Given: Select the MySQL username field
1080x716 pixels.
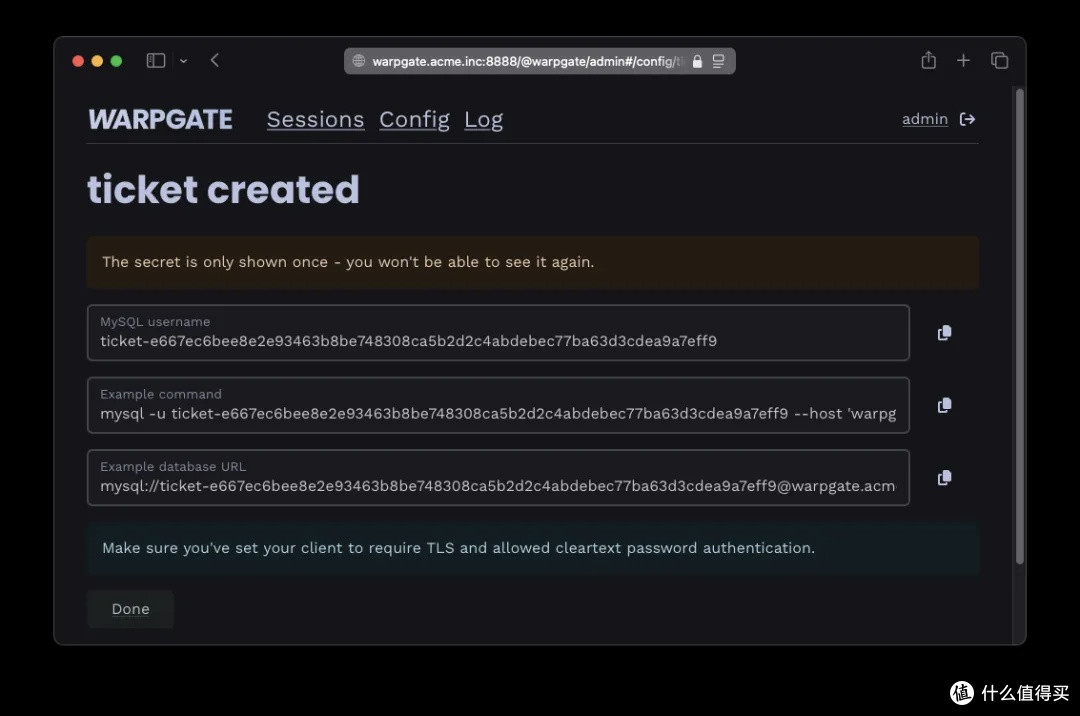Looking at the screenshot, I should coord(498,333).
